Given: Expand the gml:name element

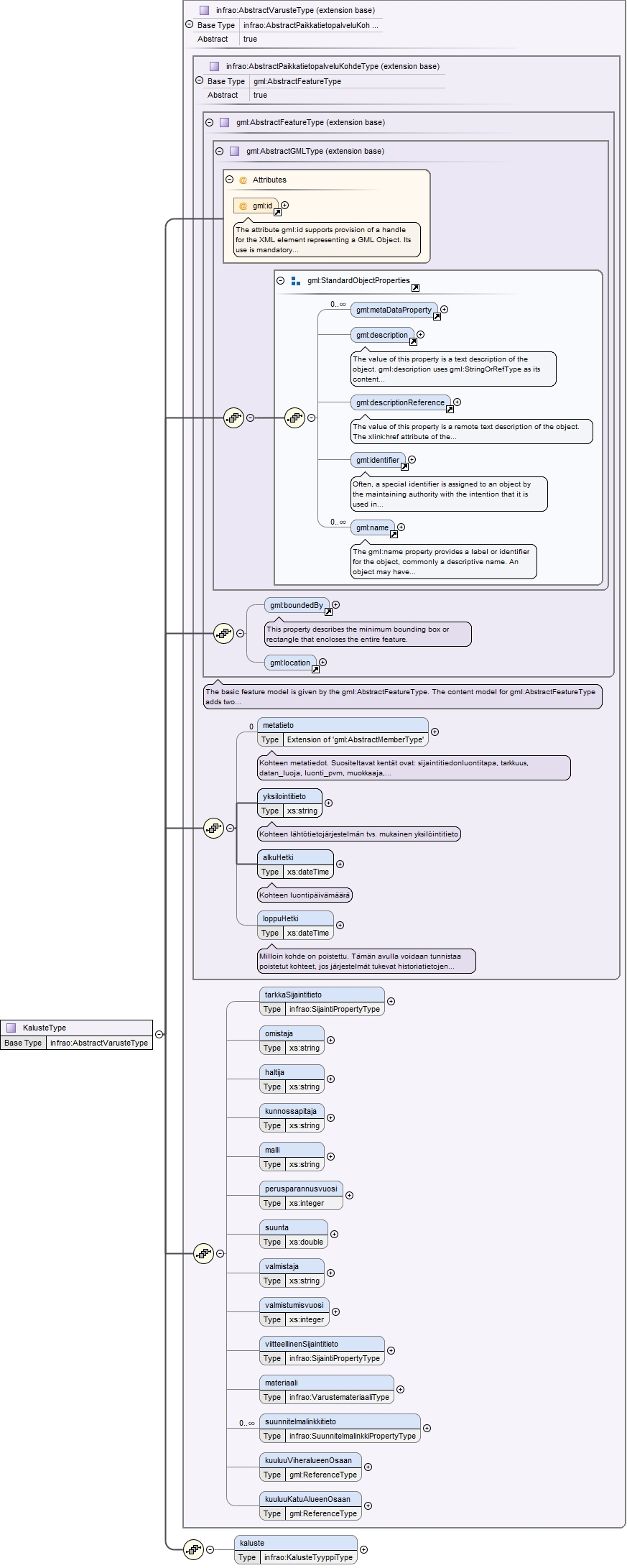Looking at the screenshot, I should [401, 527].
